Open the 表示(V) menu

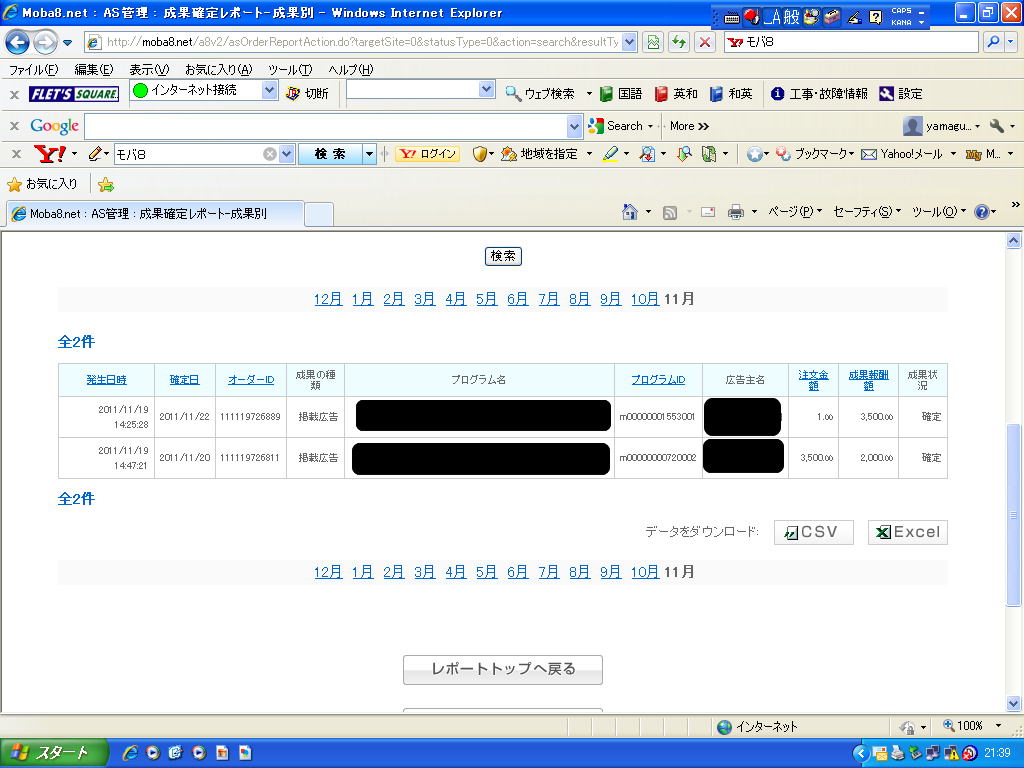[149, 69]
